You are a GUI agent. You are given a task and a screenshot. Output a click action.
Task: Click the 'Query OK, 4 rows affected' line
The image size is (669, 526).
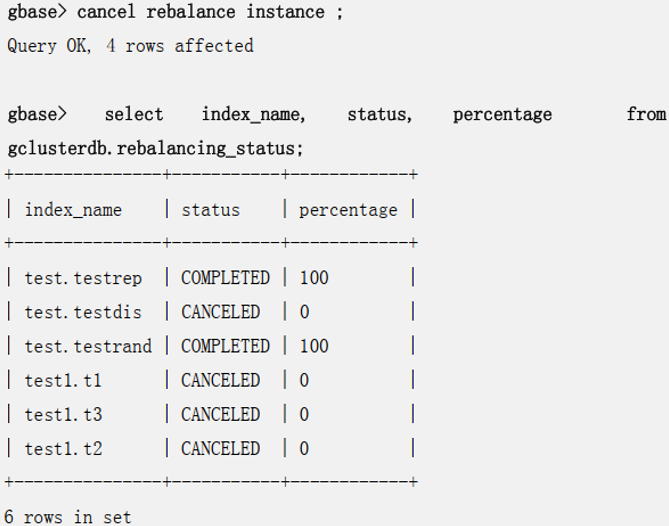click(130, 46)
